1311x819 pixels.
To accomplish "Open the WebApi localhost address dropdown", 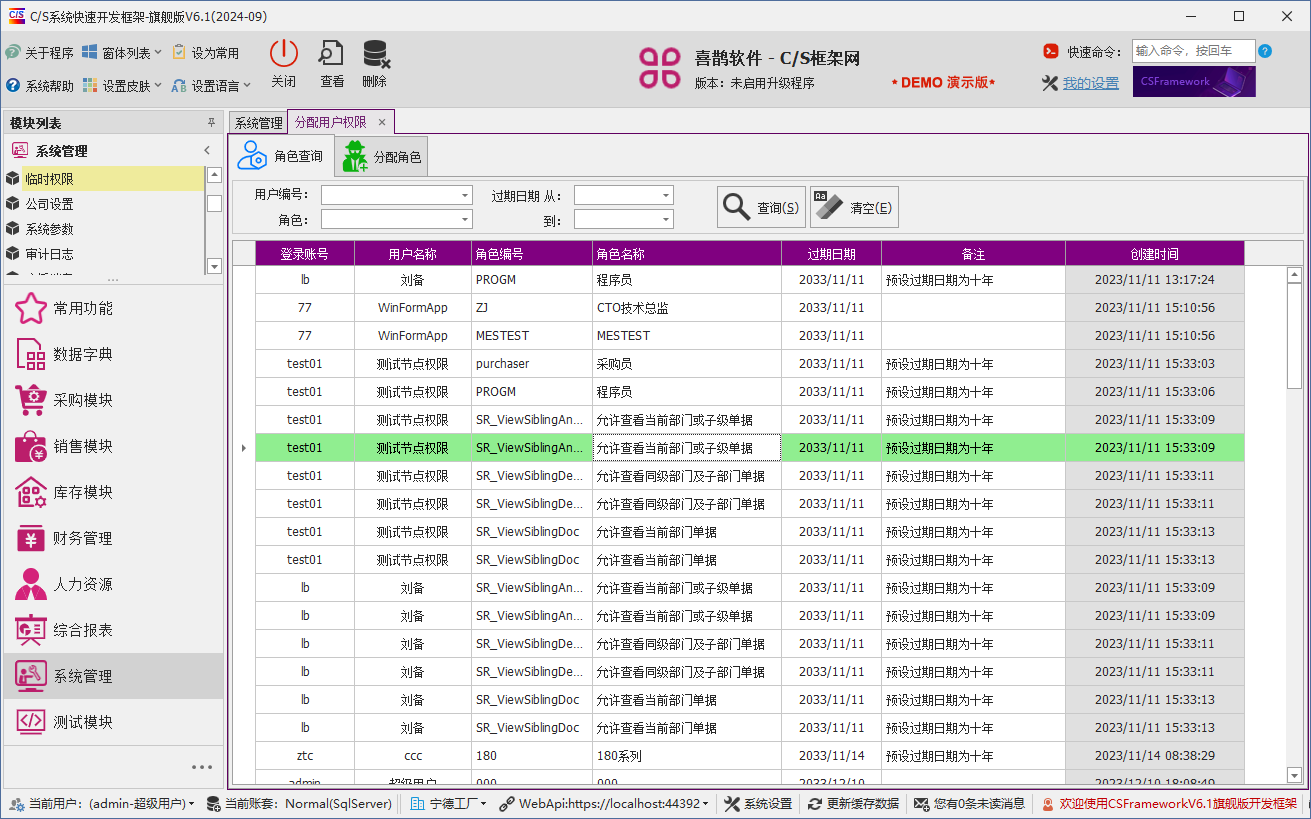I will [x=606, y=803].
